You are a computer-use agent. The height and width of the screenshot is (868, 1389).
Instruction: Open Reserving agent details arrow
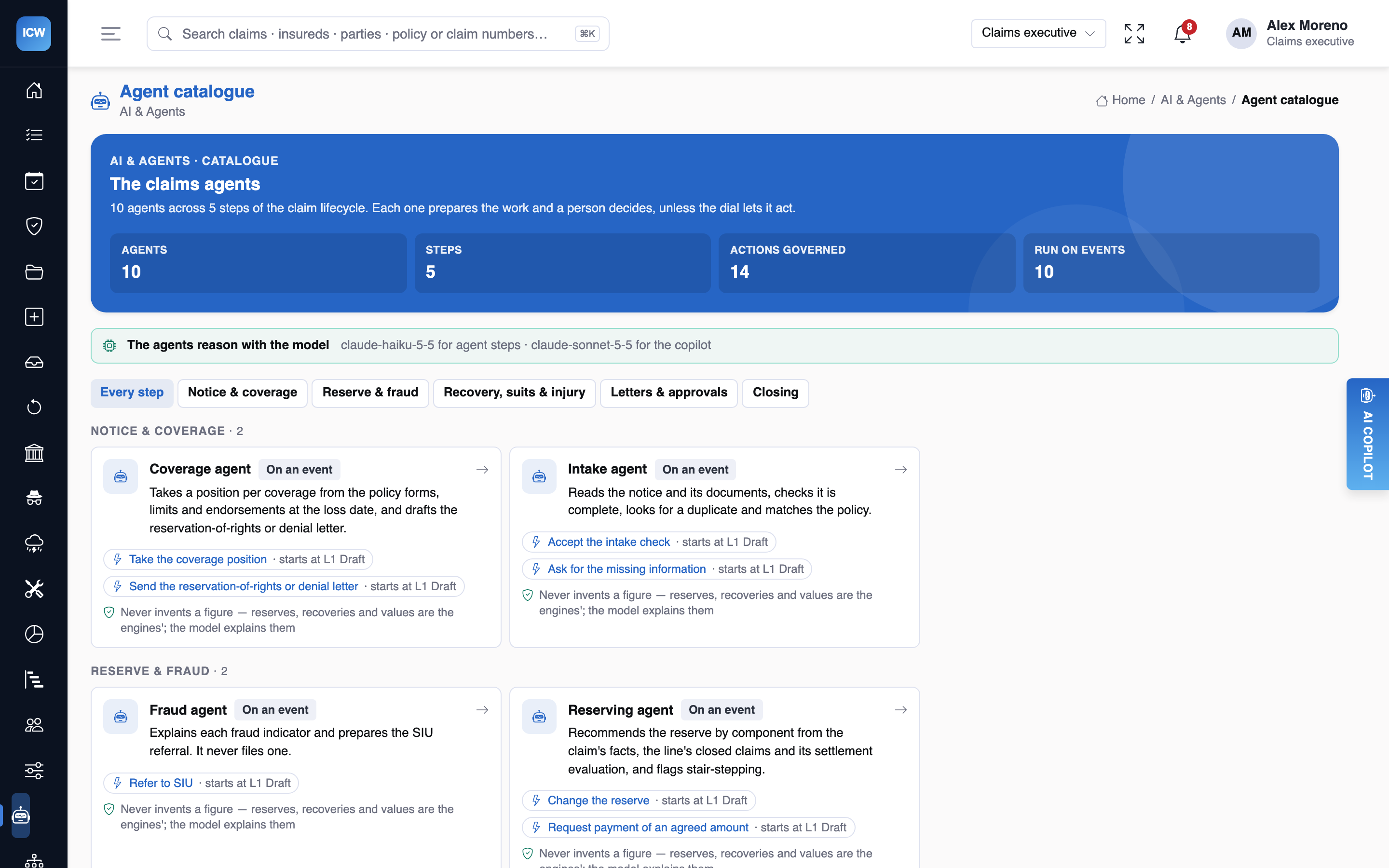[x=900, y=710]
